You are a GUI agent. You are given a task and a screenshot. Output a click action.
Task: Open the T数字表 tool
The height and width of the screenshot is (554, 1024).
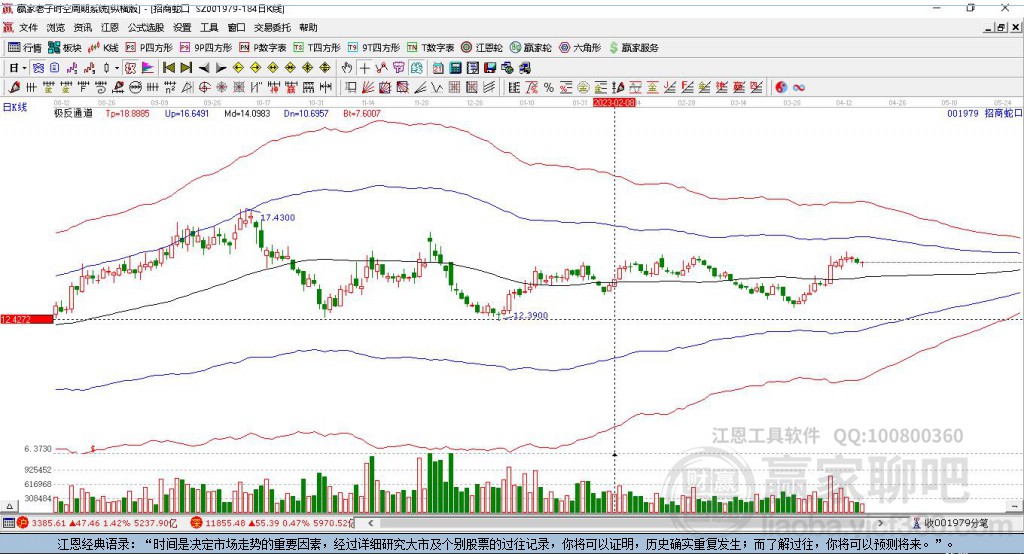pyautogui.click(x=430, y=48)
